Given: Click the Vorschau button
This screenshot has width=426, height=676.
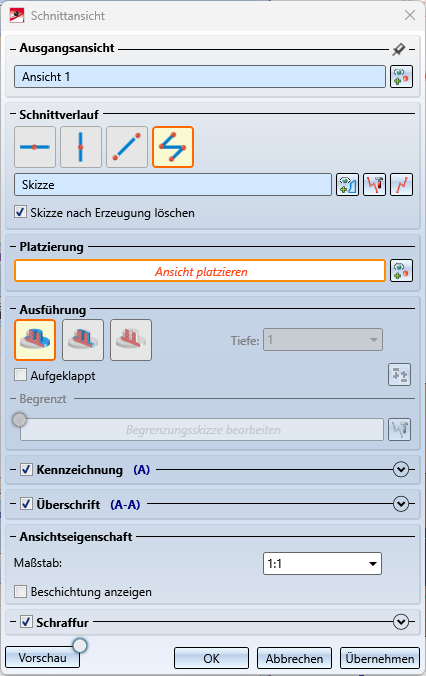Looking at the screenshot, I should [x=42, y=657].
